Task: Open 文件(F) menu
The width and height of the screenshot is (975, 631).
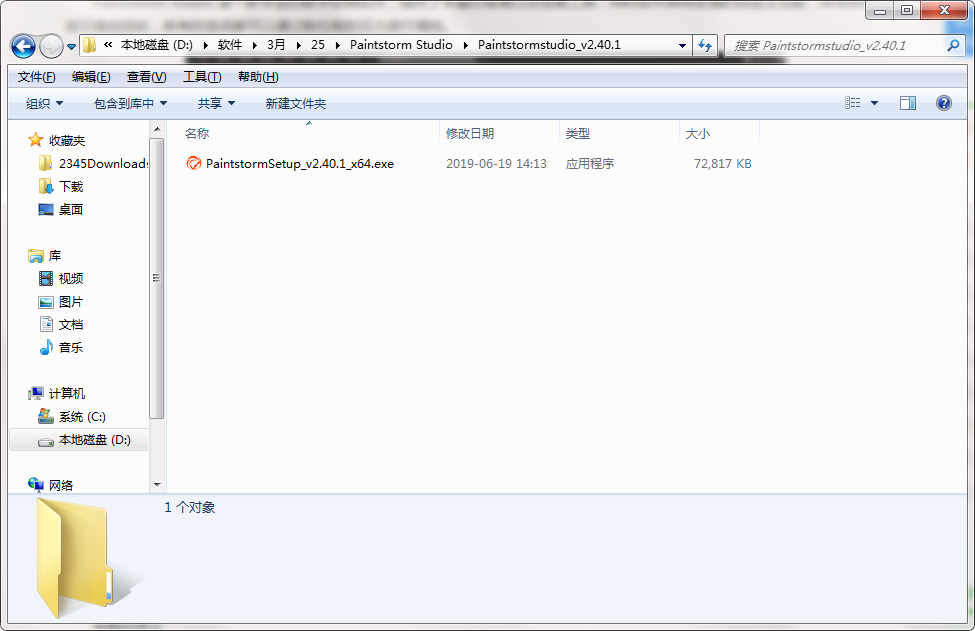Action: coord(37,76)
